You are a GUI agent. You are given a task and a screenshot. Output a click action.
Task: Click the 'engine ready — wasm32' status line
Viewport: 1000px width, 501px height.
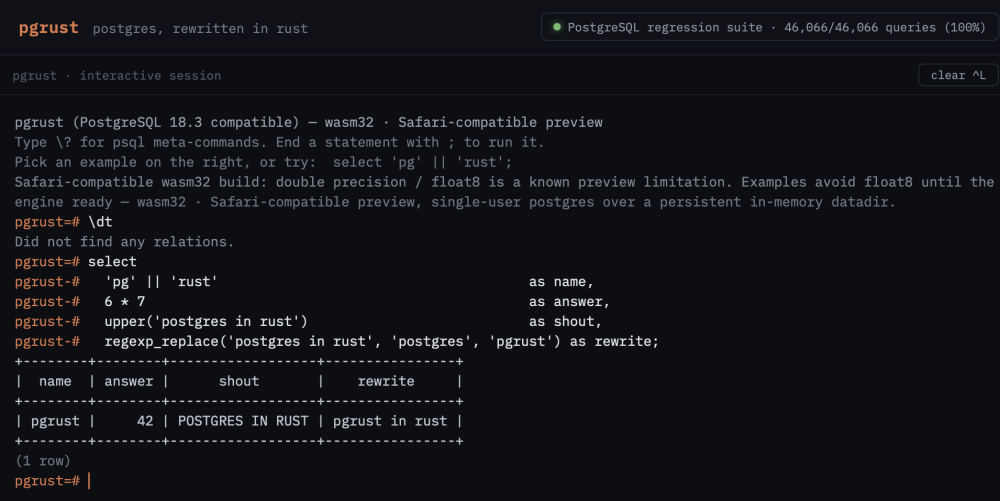(455, 202)
